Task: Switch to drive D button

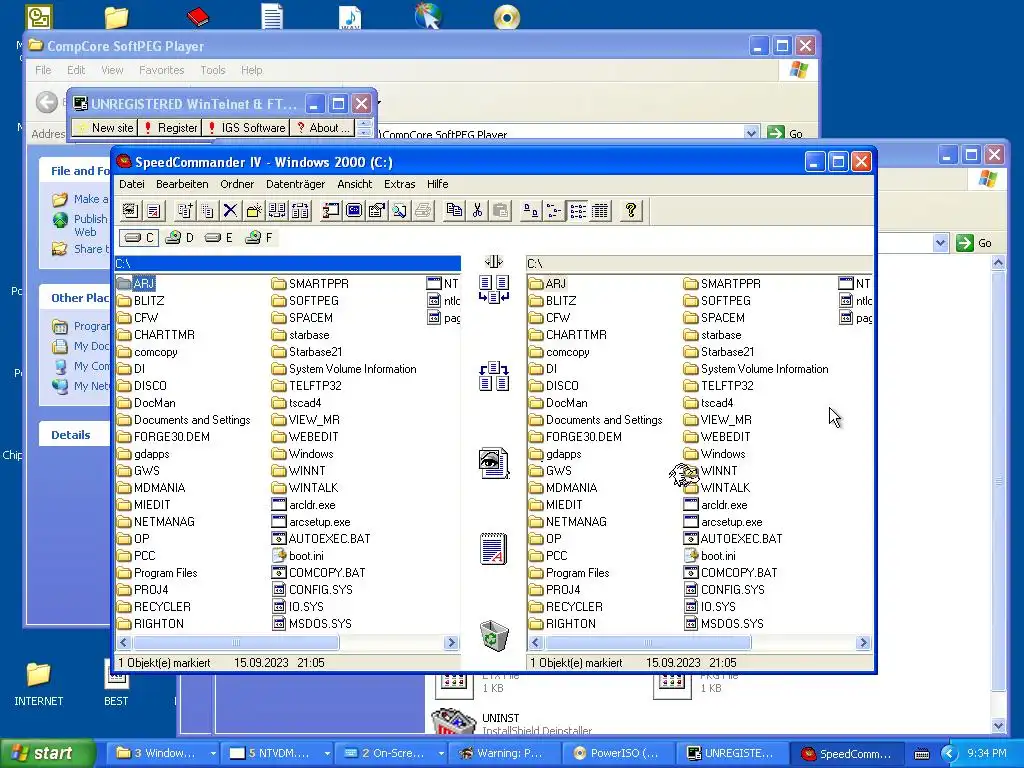Action: pos(180,238)
